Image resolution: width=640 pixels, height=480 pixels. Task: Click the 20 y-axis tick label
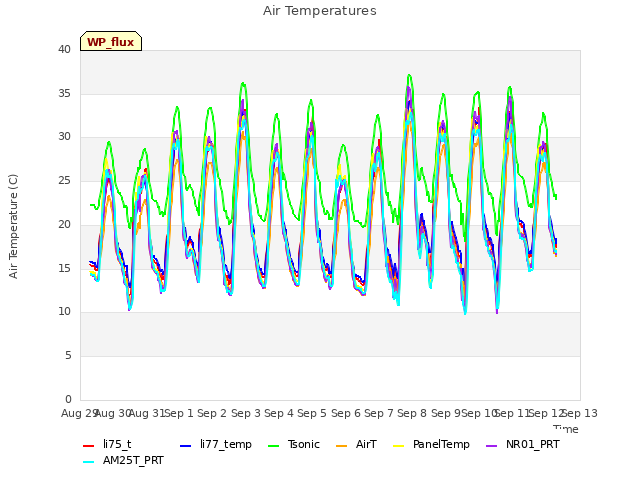click(64, 224)
